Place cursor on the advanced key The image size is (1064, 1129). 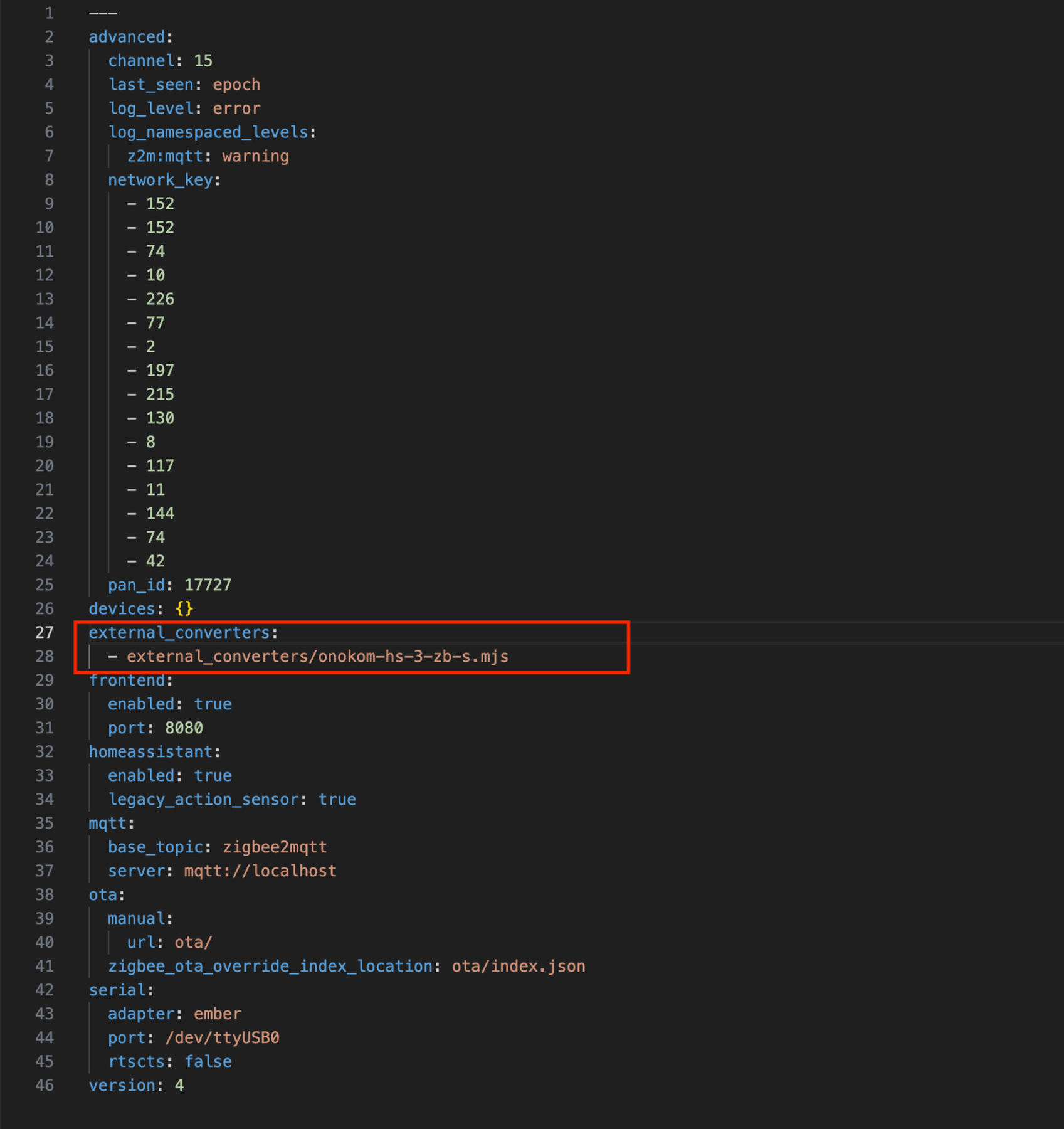[127, 37]
